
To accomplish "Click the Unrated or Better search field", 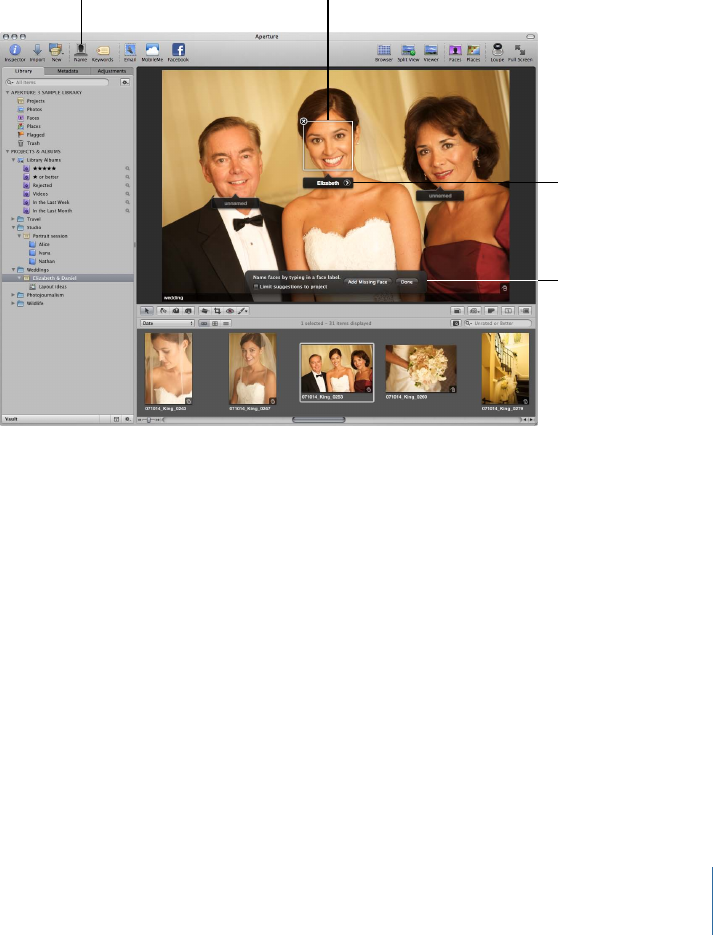I will tap(498, 323).
